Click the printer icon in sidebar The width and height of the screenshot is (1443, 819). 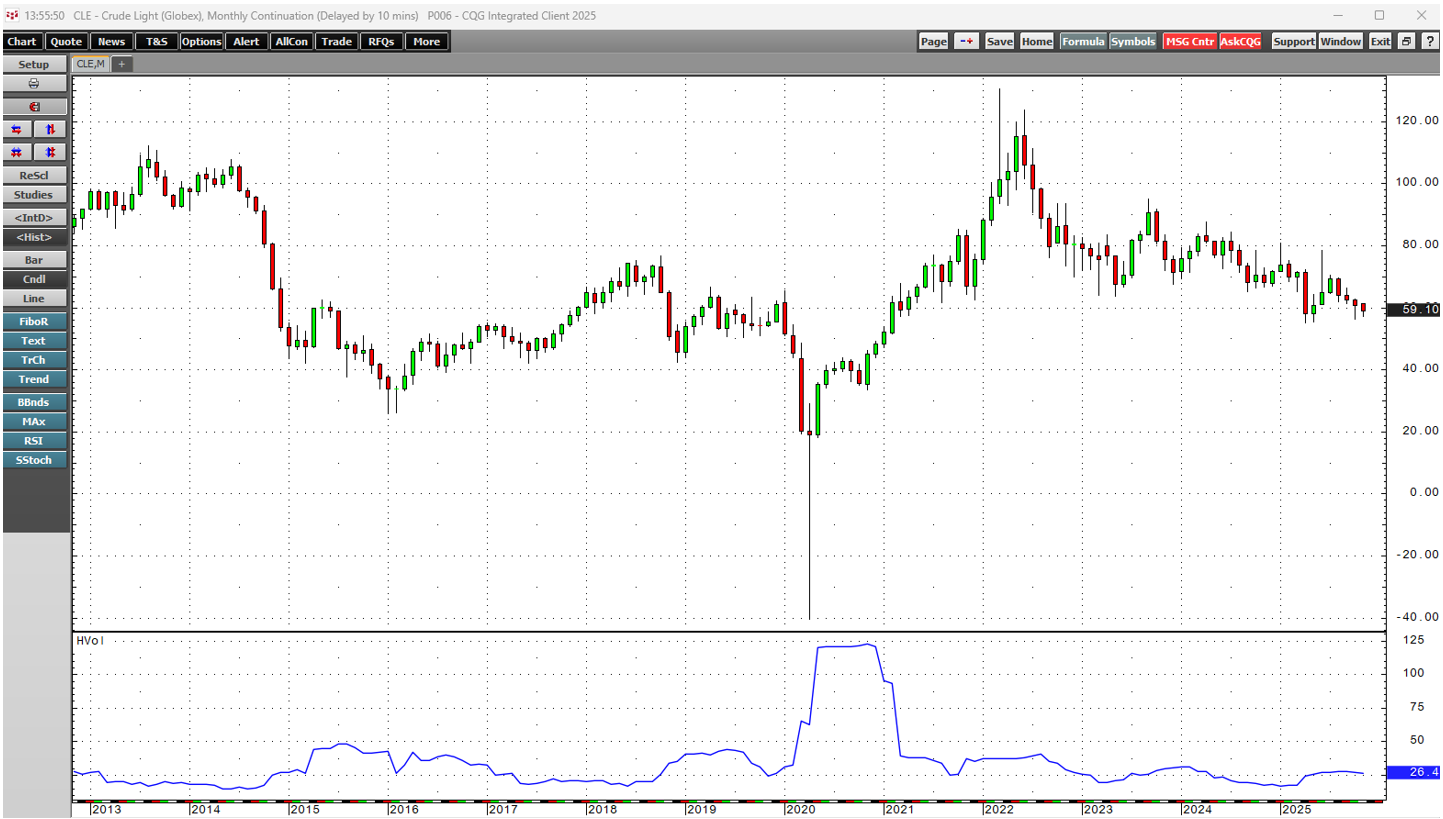(34, 83)
